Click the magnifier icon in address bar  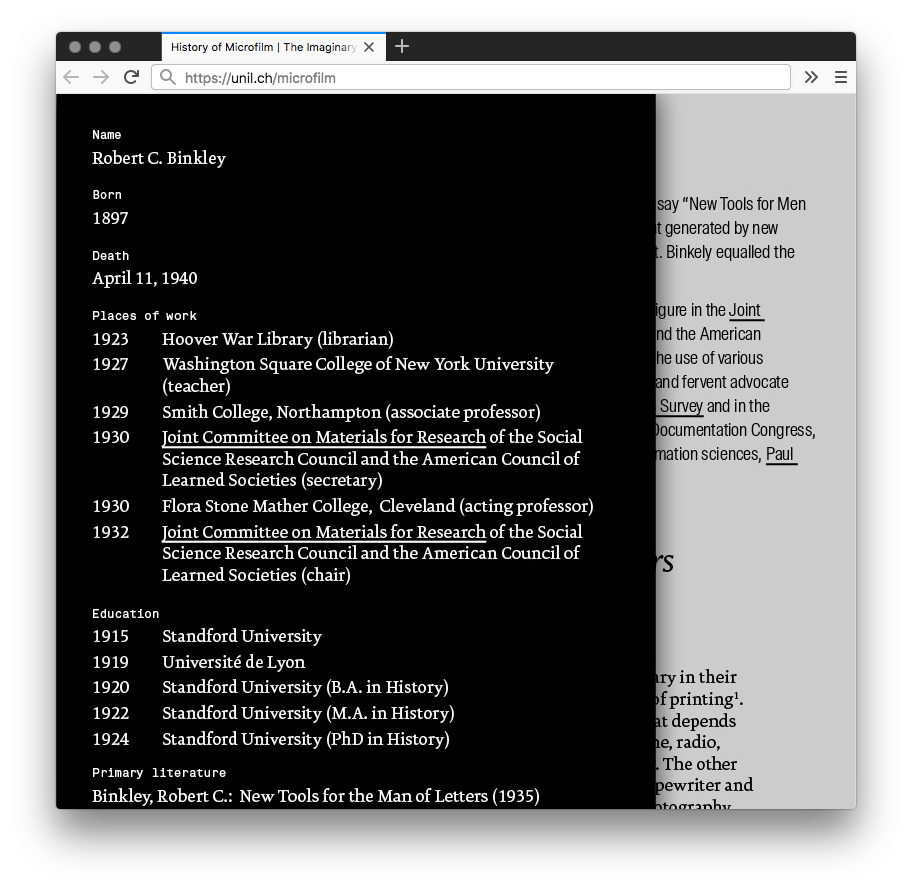[168, 77]
